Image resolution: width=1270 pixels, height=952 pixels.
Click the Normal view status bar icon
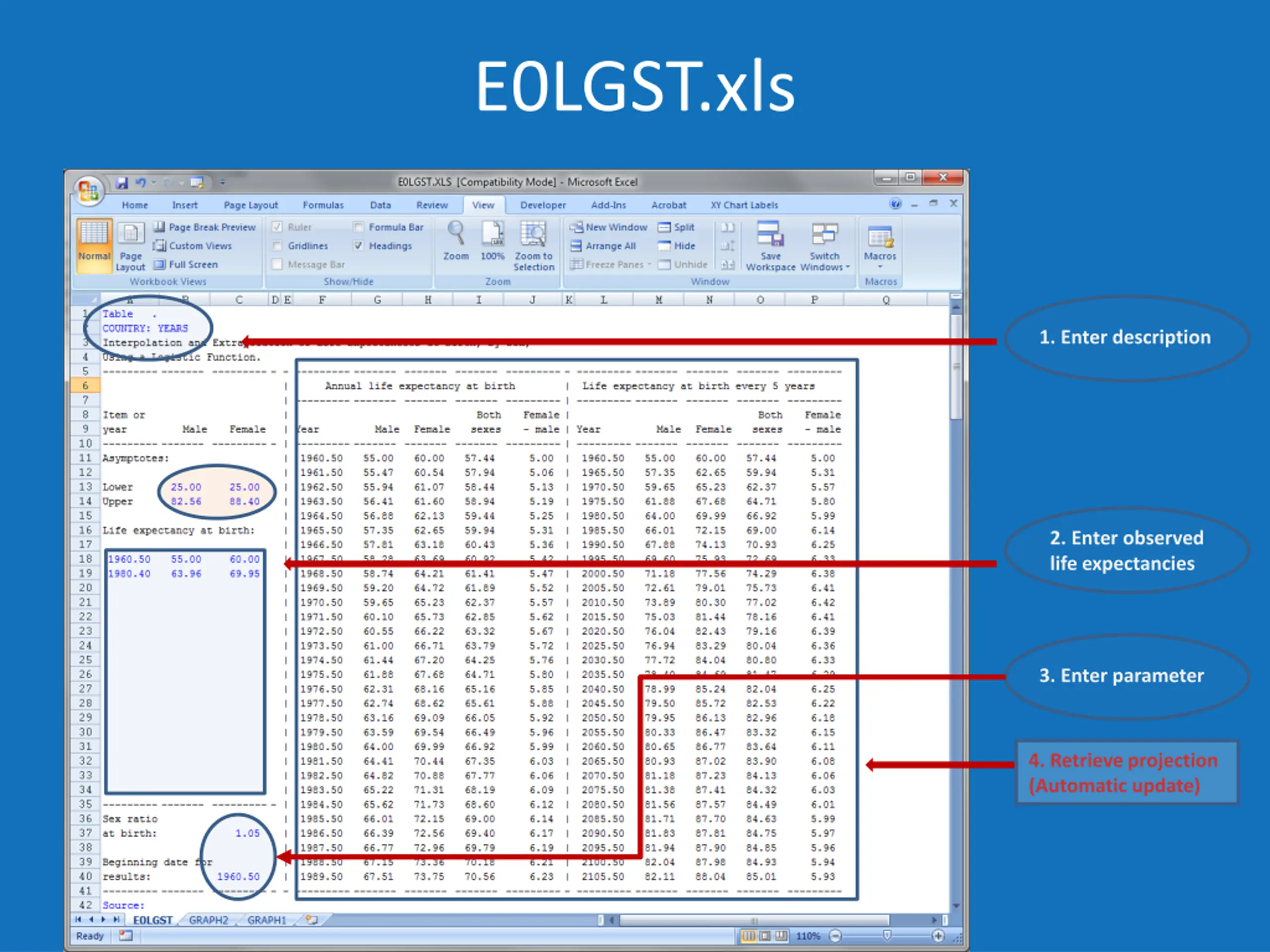pos(749,936)
